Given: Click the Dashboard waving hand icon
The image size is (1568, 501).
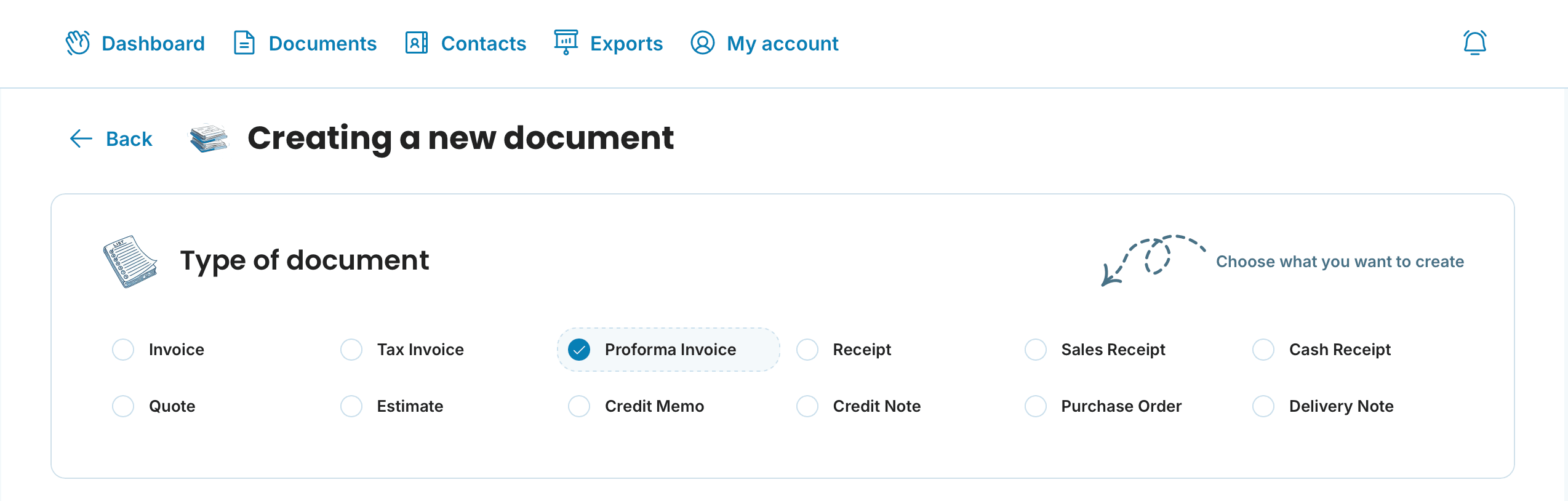Looking at the screenshot, I should click(78, 43).
